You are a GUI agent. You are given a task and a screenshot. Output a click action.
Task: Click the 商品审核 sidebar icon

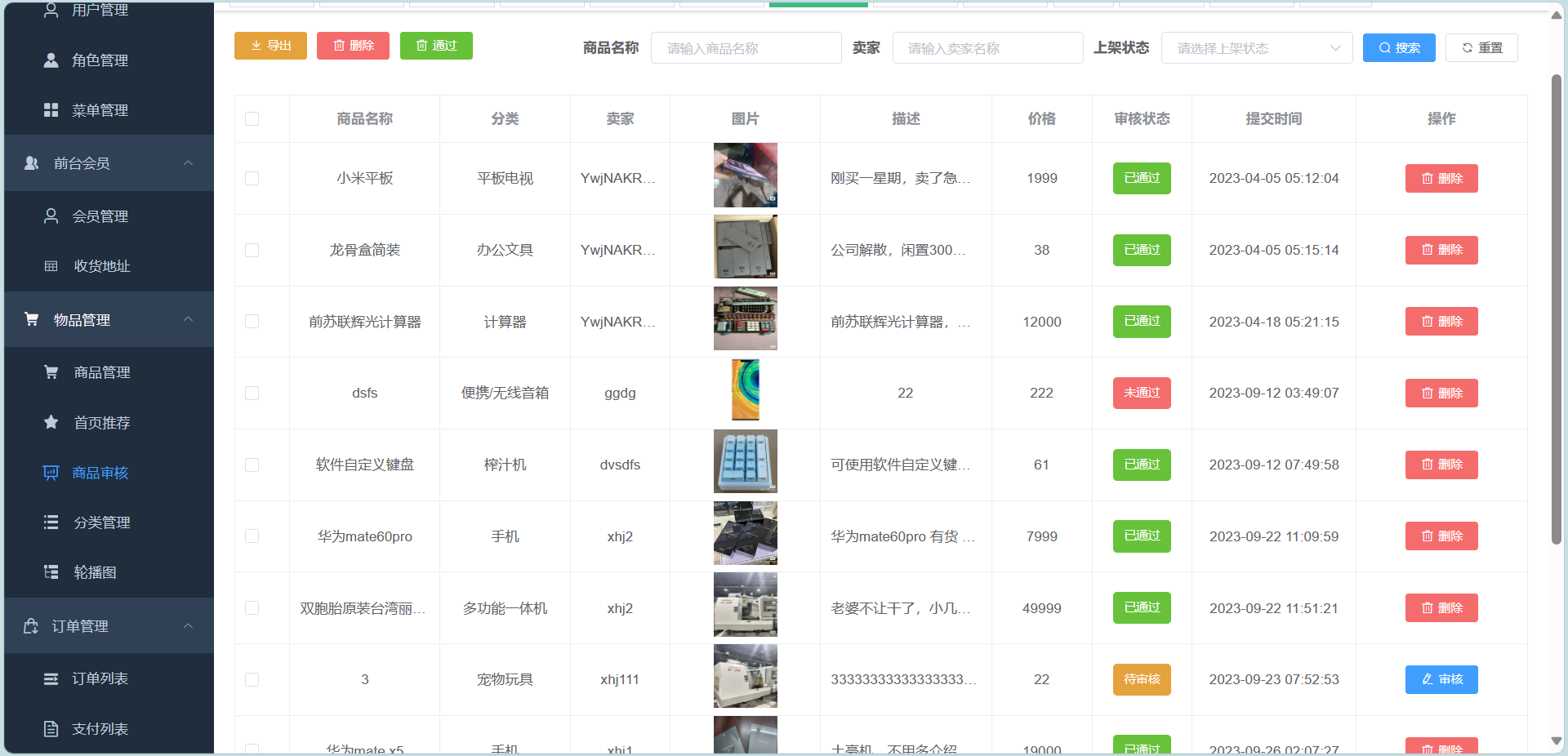click(51, 473)
